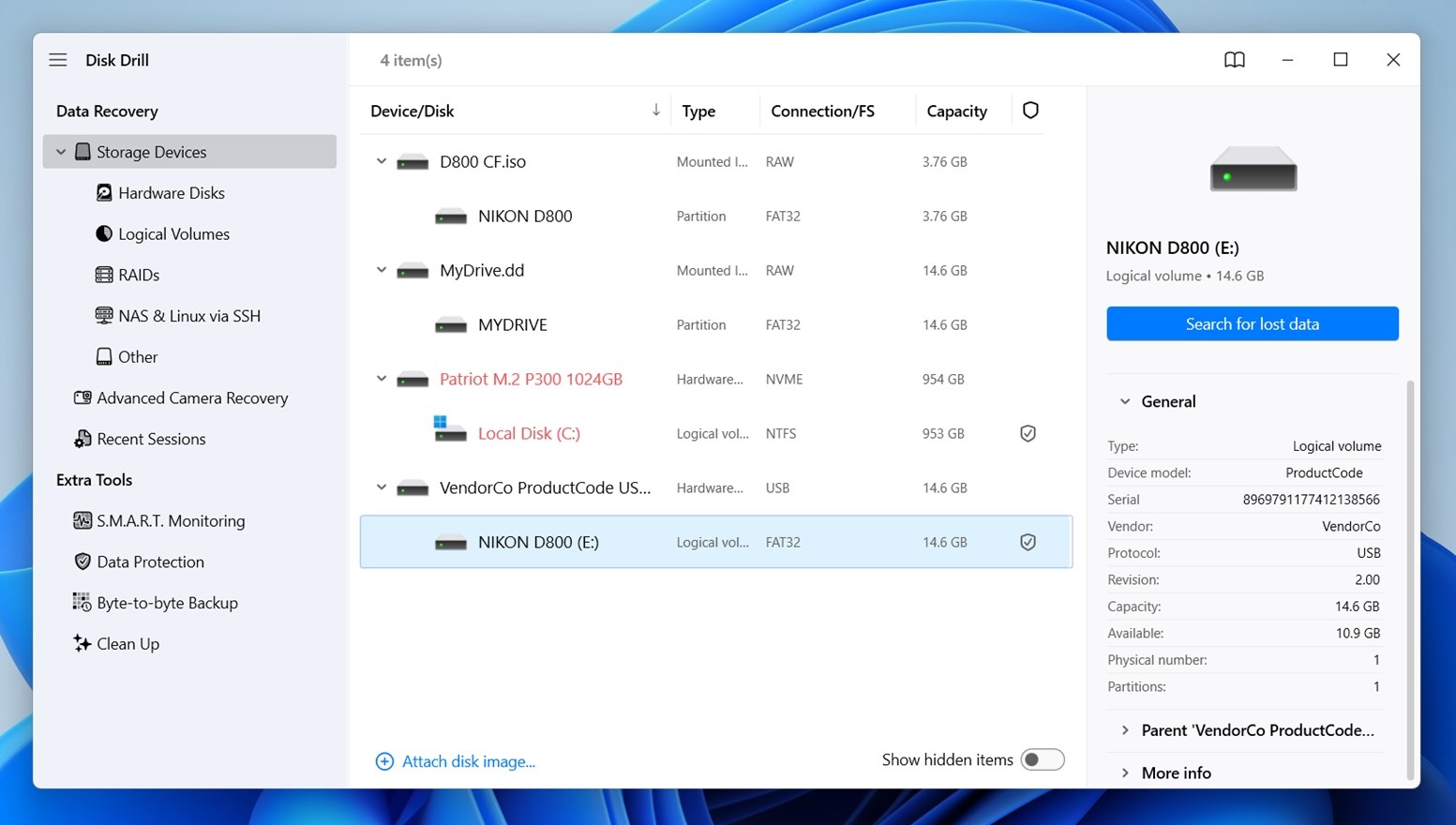Click the Clean Up sparkle icon
1456x825 pixels.
[83, 643]
